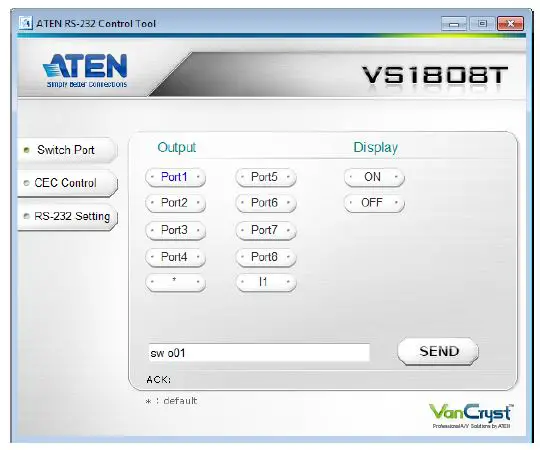Screen dimensions: 540x450
Task: Turn the display OFF
Action: (x=374, y=203)
